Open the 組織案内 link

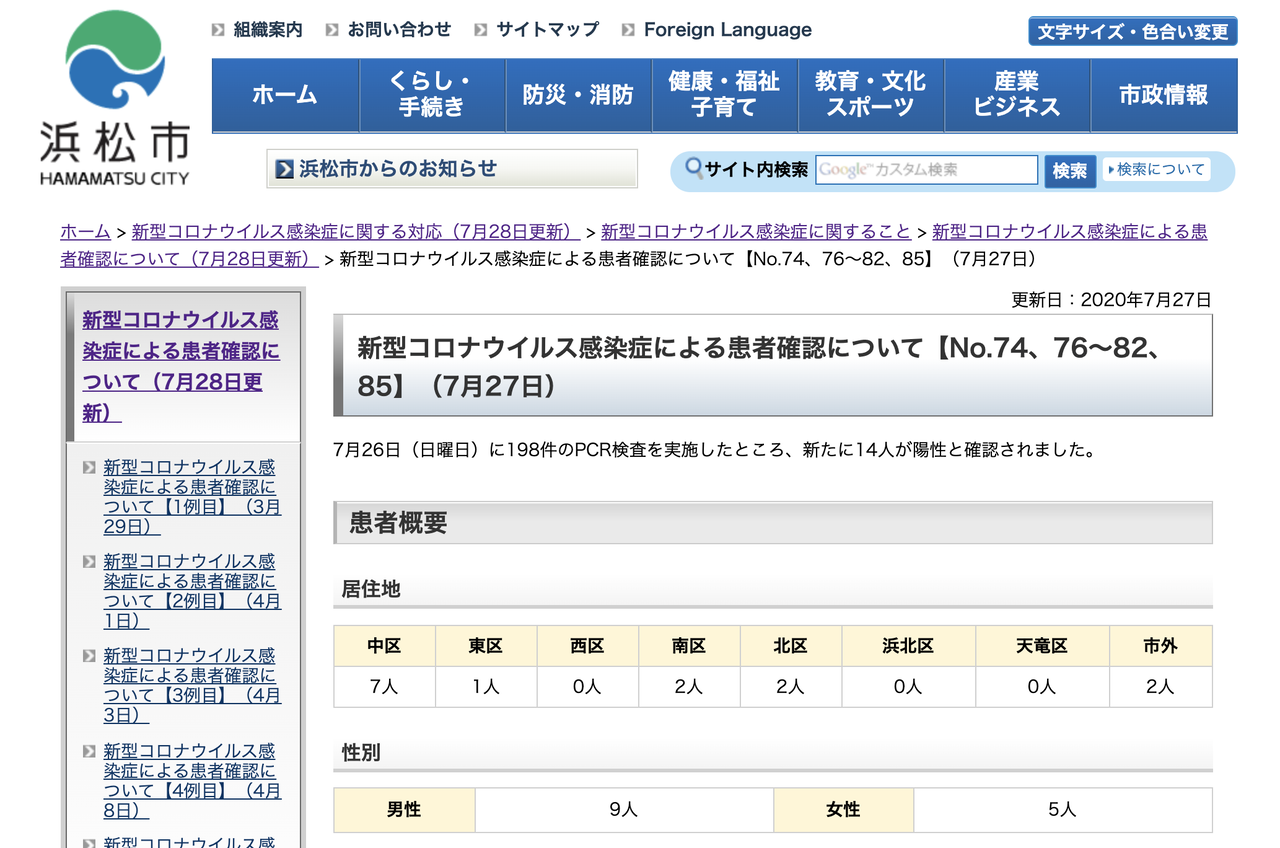click(x=268, y=30)
